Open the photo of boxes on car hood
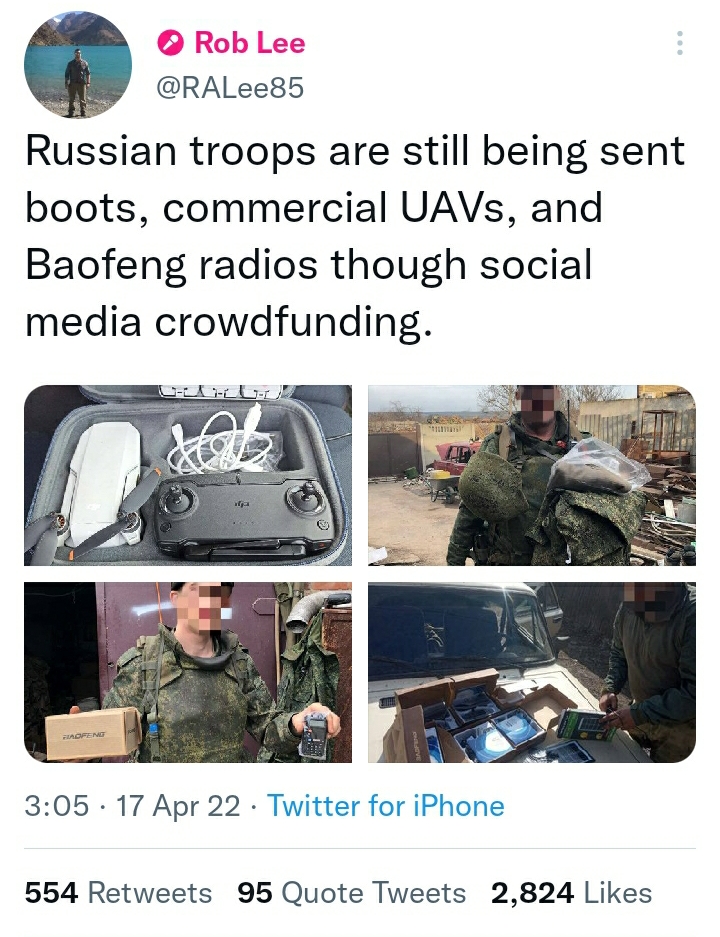Image resolution: width=720 pixels, height=937 pixels. 531,672
